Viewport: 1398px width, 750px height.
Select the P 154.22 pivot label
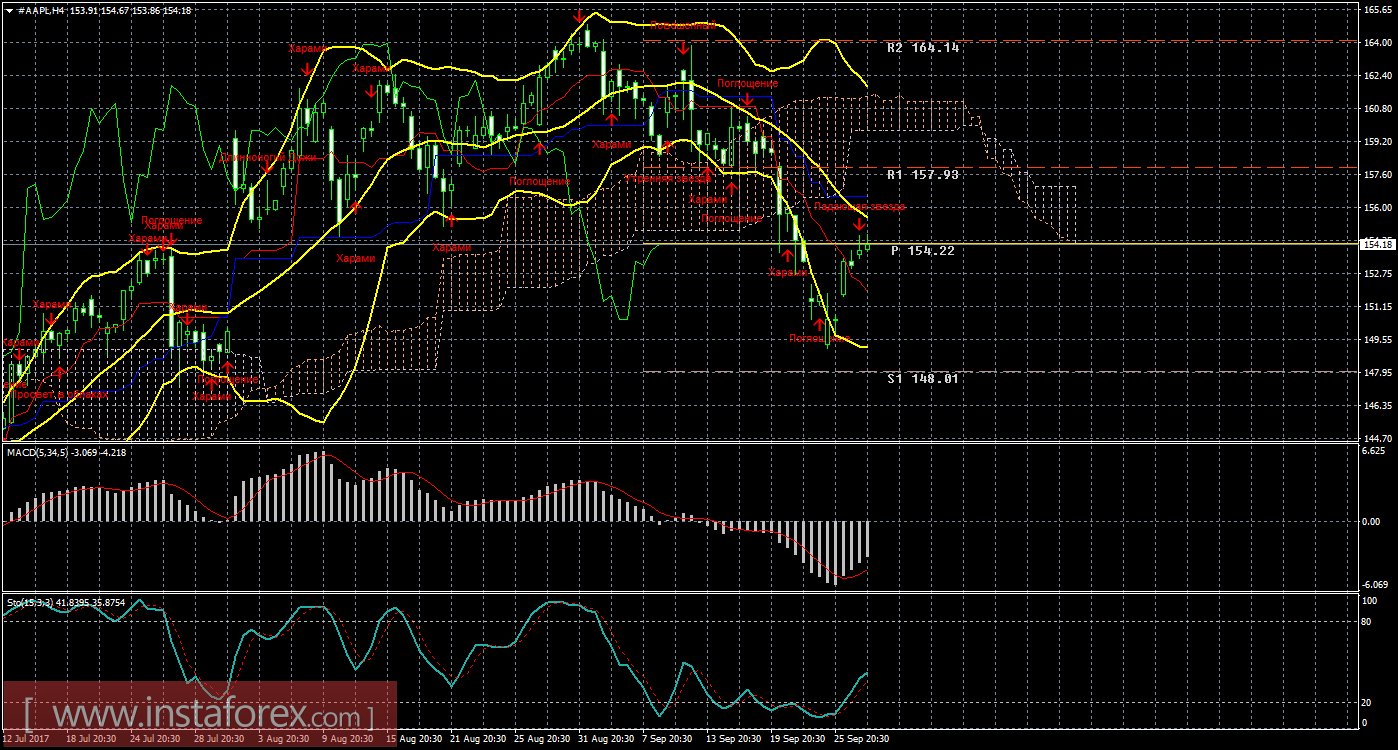click(x=922, y=250)
